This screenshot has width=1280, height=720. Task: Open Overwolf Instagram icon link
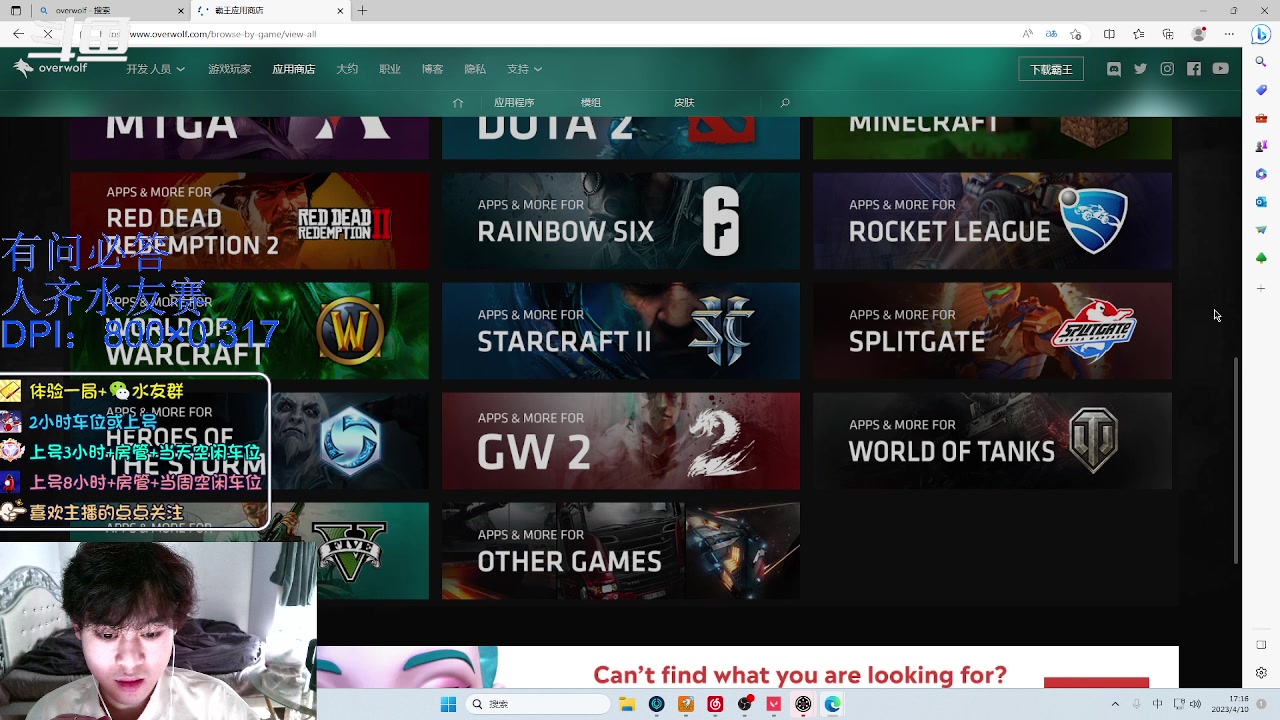pyautogui.click(x=1167, y=69)
